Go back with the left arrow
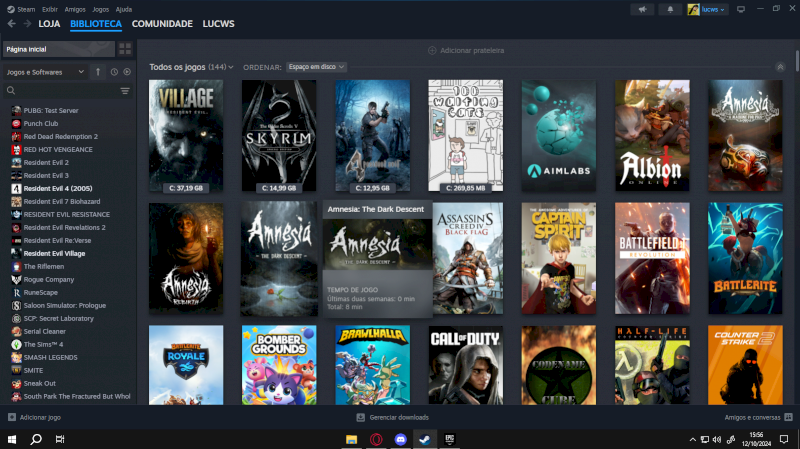The height and width of the screenshot is (449, 800). coord(12,23)
